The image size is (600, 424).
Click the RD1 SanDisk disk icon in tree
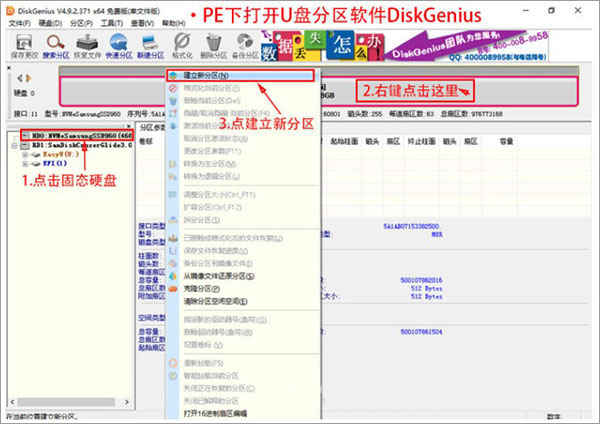25,146
